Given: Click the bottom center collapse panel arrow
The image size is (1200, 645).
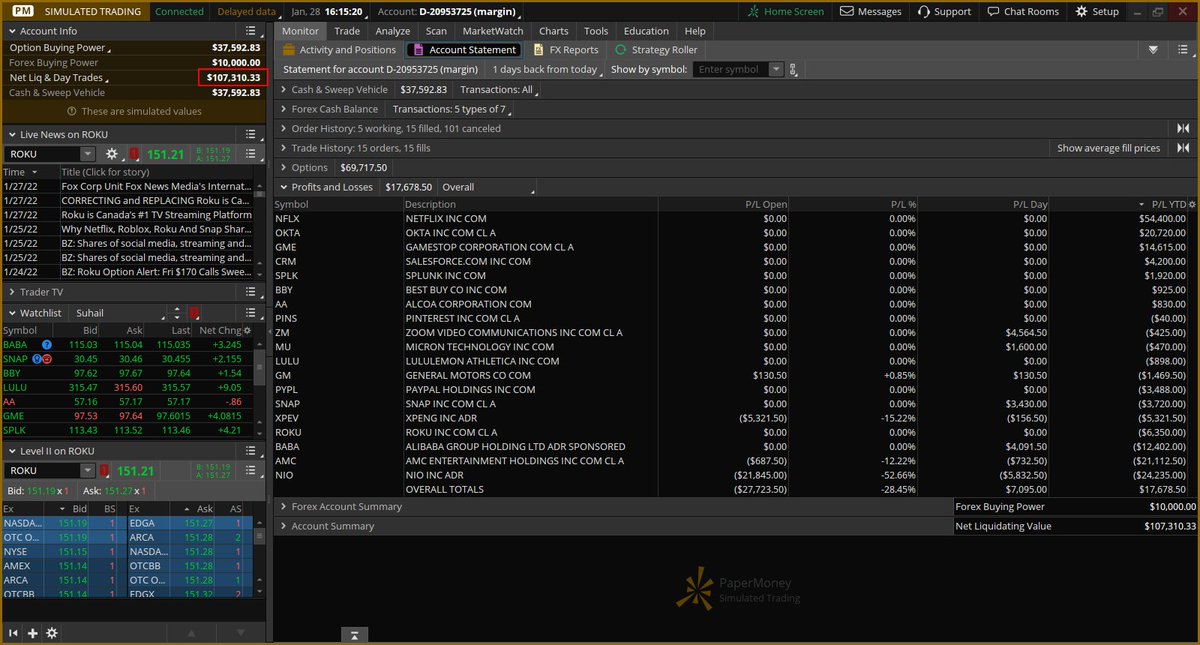Looking at the screenshot, I should pos(354,635).
